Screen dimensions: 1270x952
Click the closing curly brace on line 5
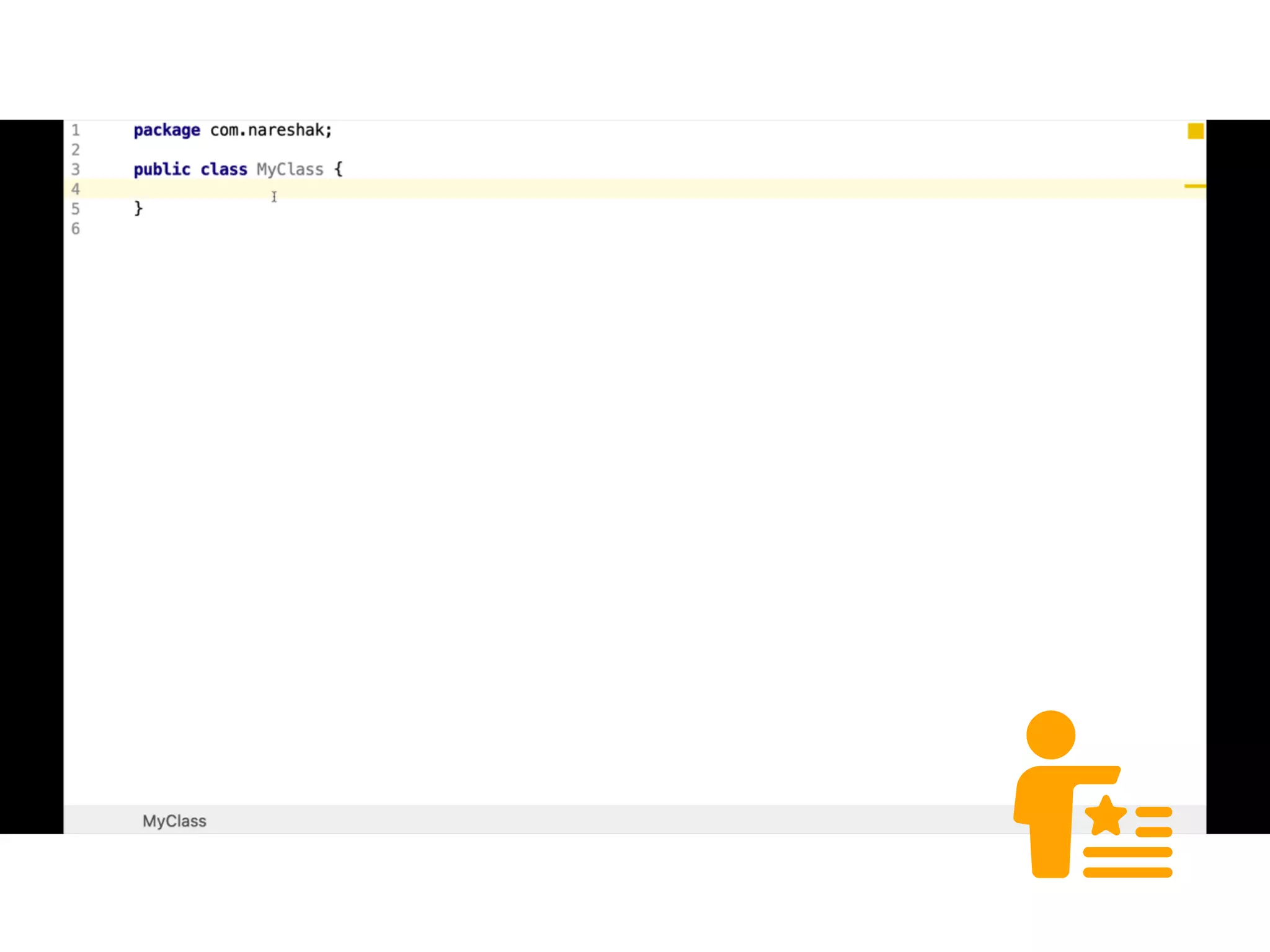point(138,209)
